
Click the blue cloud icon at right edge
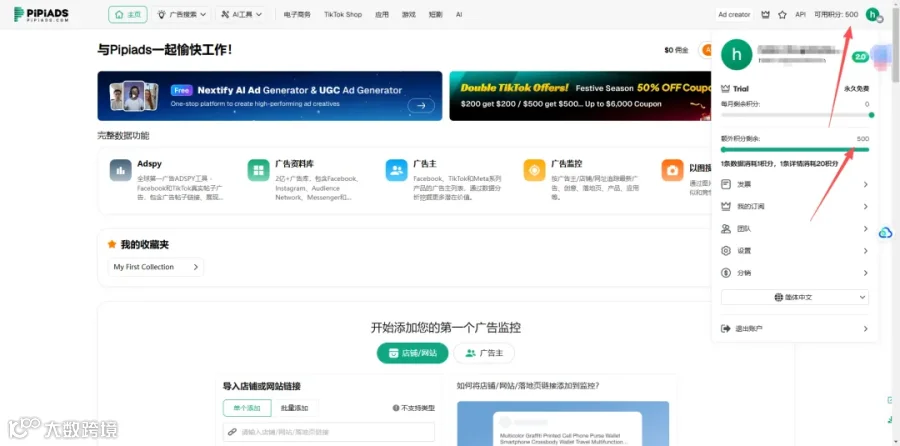886,233
